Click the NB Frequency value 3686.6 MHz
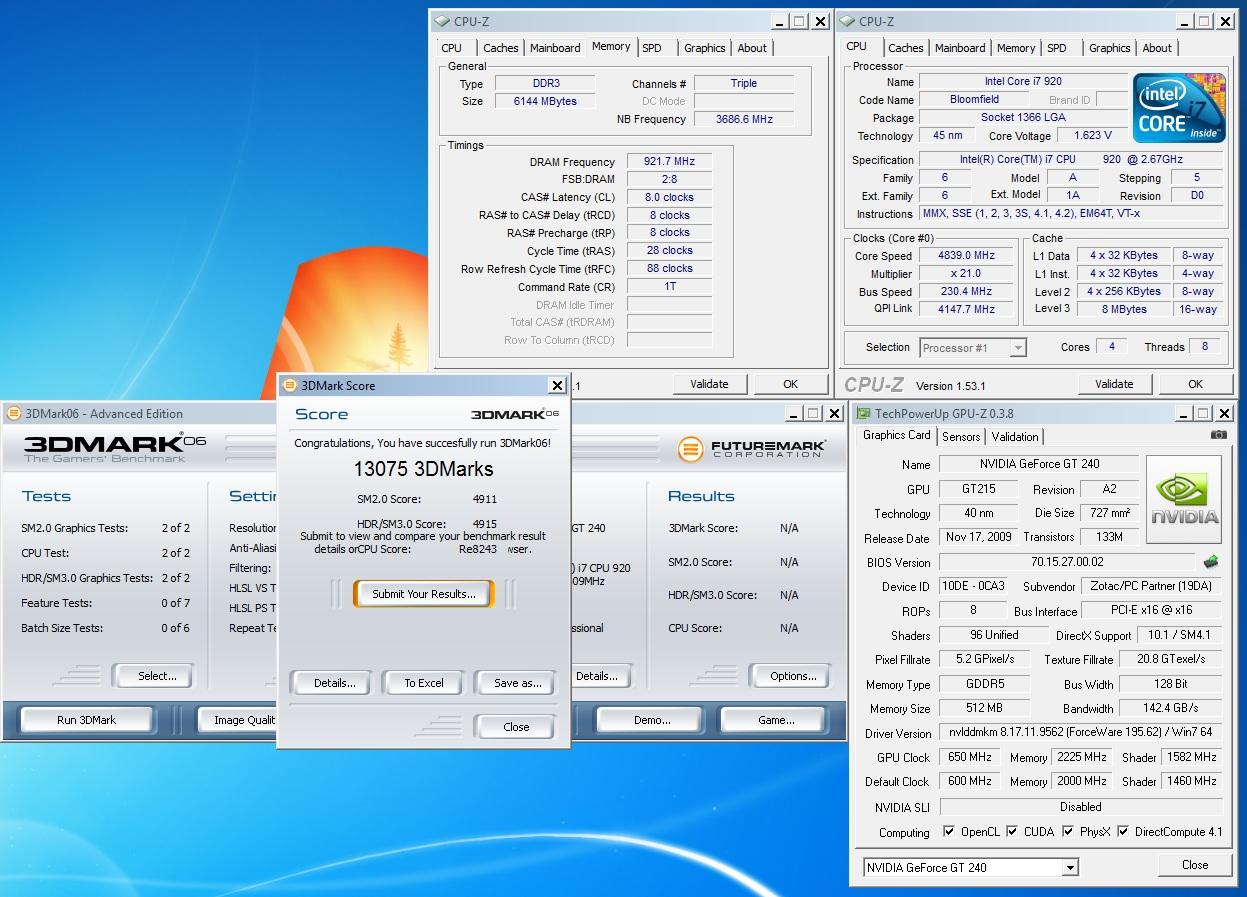 point(744,119)
